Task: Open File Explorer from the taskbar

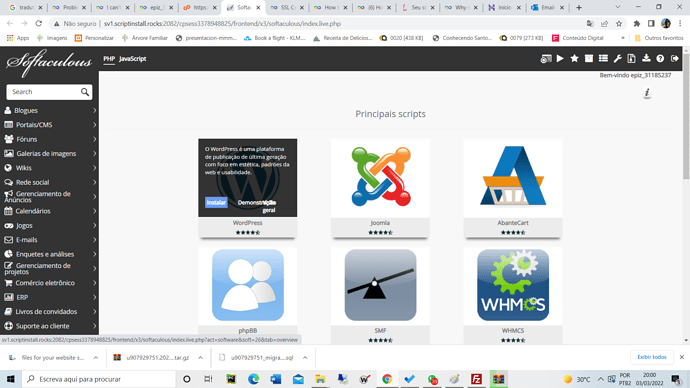Action: (x=320, y=379)
